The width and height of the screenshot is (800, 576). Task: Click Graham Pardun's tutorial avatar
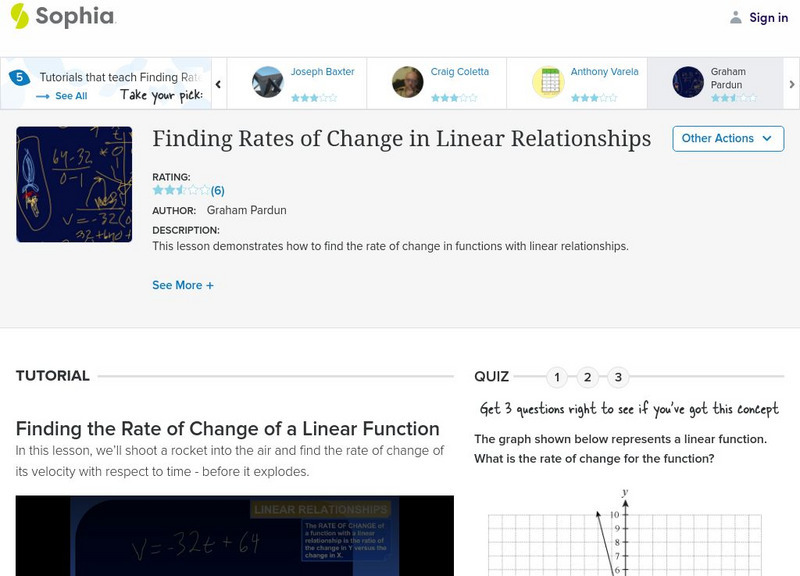coord(688,82)
